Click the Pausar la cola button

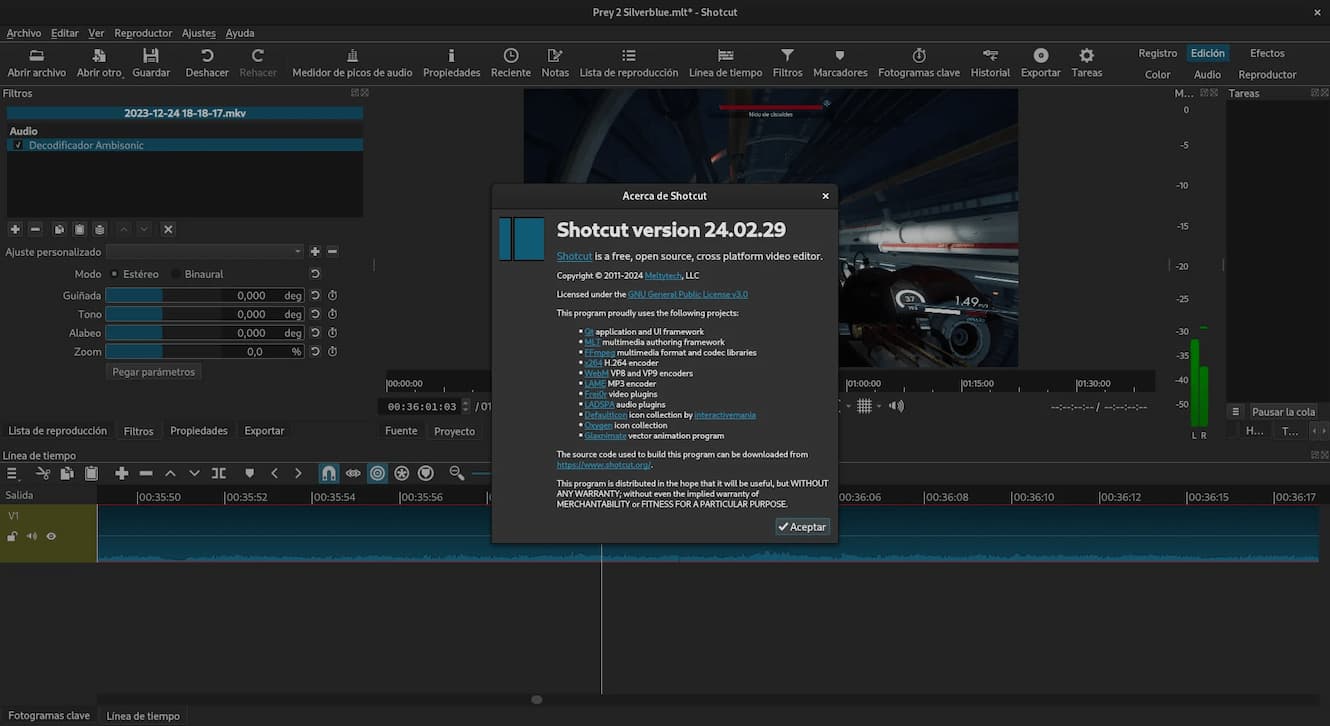[x=1284, y=412]
